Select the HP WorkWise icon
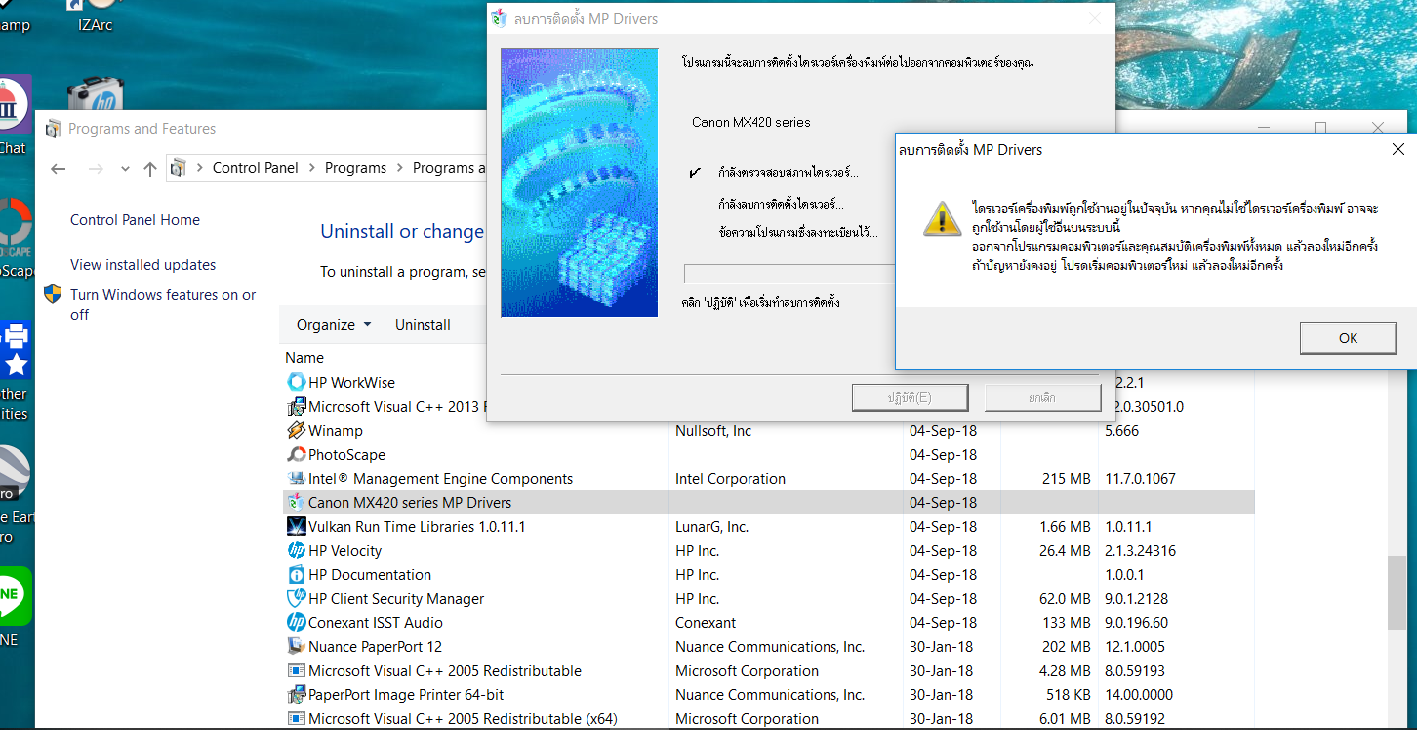 [x=296, y=382]
